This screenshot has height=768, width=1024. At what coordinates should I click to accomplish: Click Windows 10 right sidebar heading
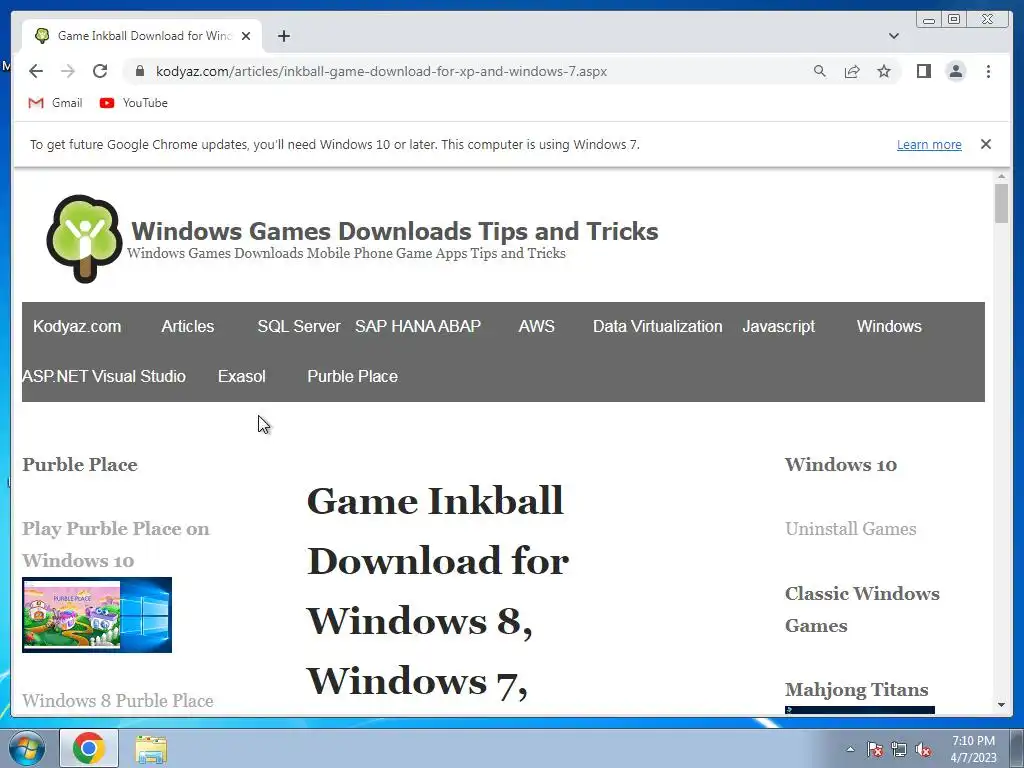click(840, 464)
